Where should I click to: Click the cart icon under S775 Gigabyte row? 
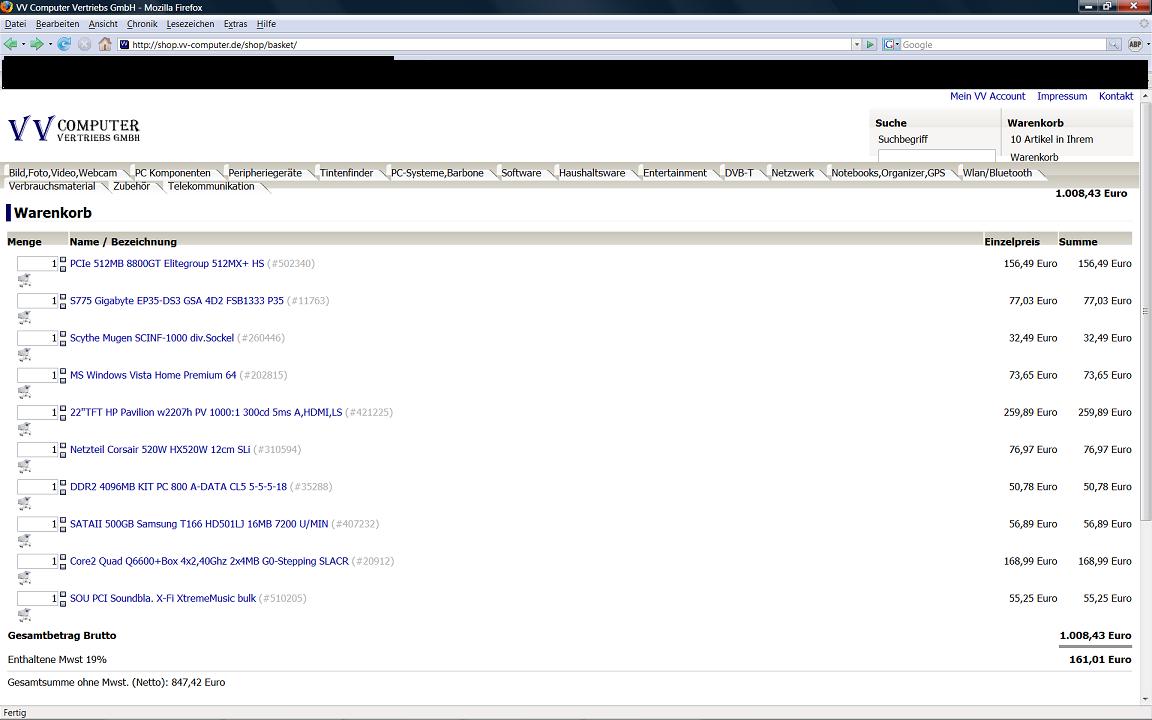pos(24,317)
